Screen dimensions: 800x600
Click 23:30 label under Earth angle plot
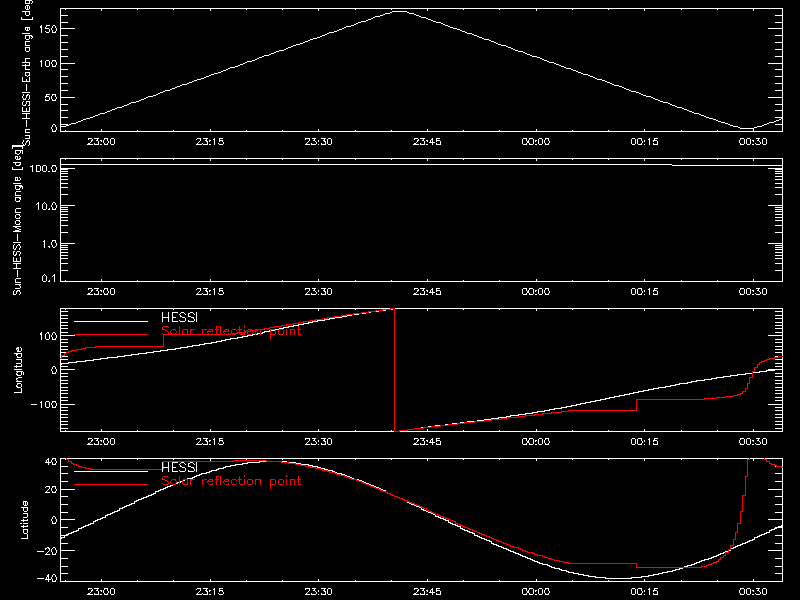(x=318, y=142)
